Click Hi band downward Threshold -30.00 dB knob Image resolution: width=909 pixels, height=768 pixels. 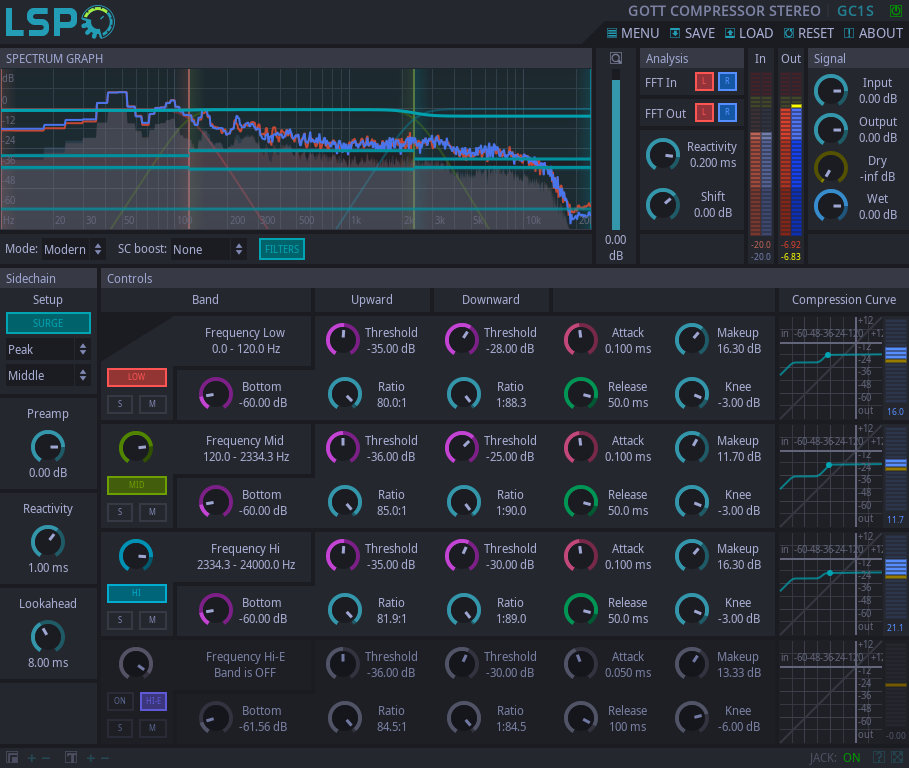[x=461, y=556]
